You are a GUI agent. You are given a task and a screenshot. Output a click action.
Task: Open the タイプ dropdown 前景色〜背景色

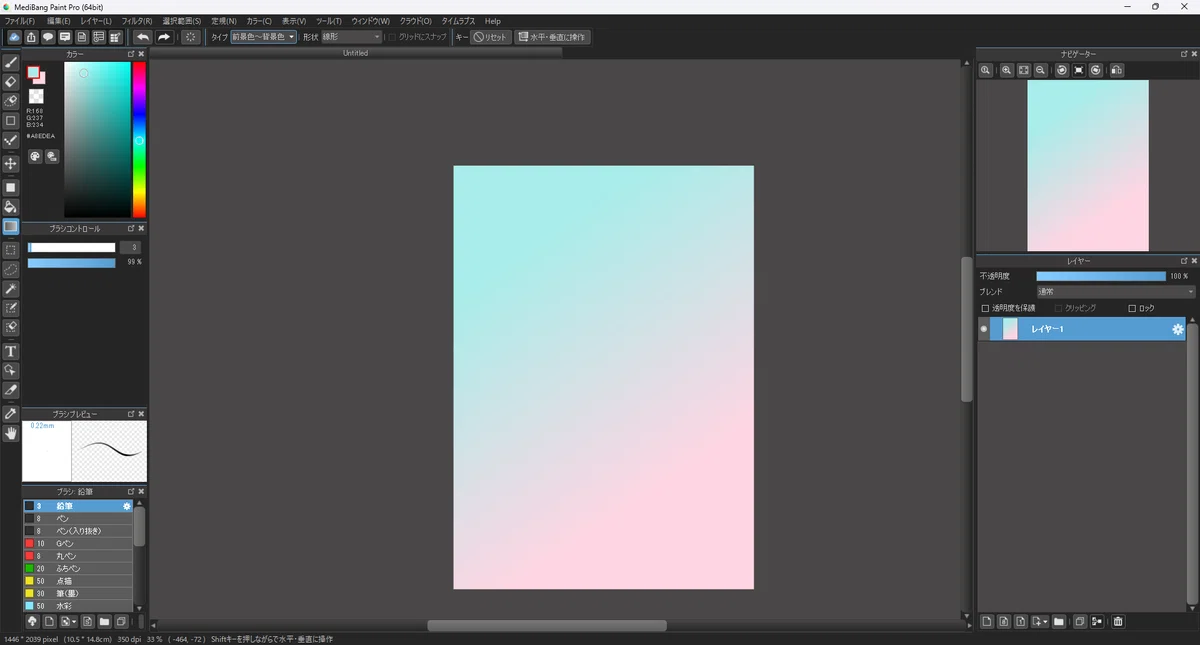pyautogui.click(x=263, y=37)
